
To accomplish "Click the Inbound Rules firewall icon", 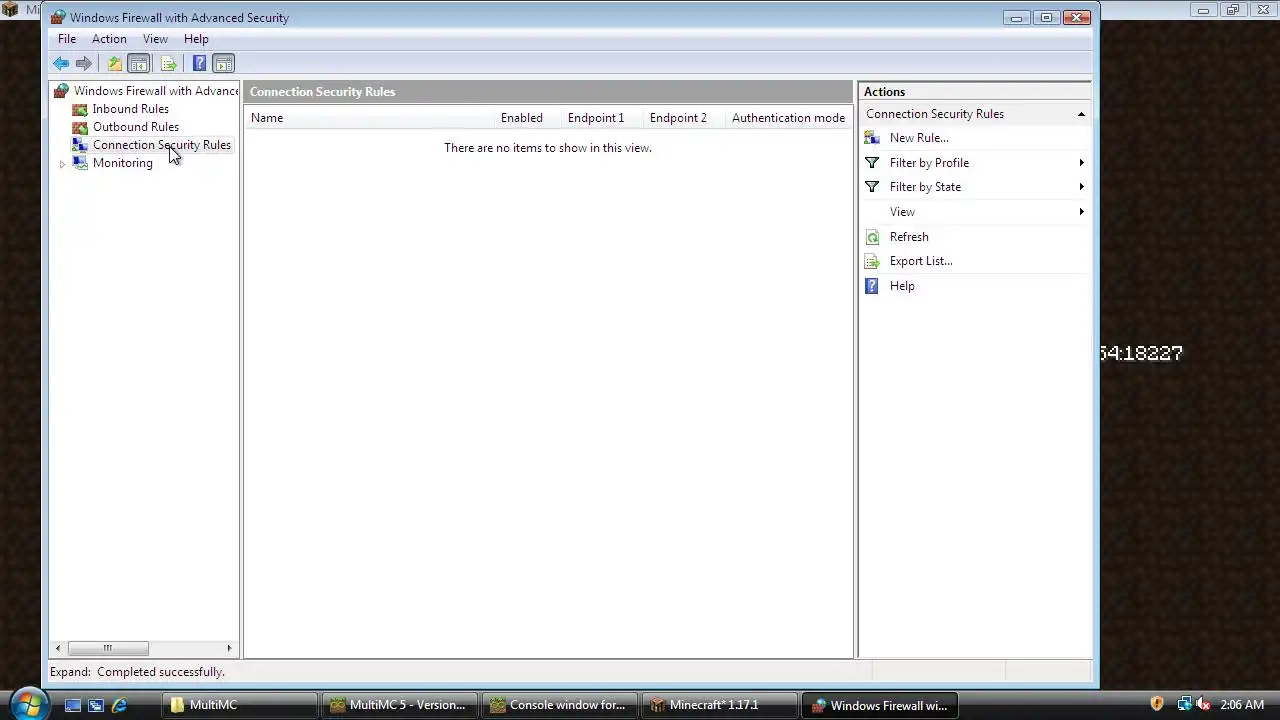I will coord(80,109).
